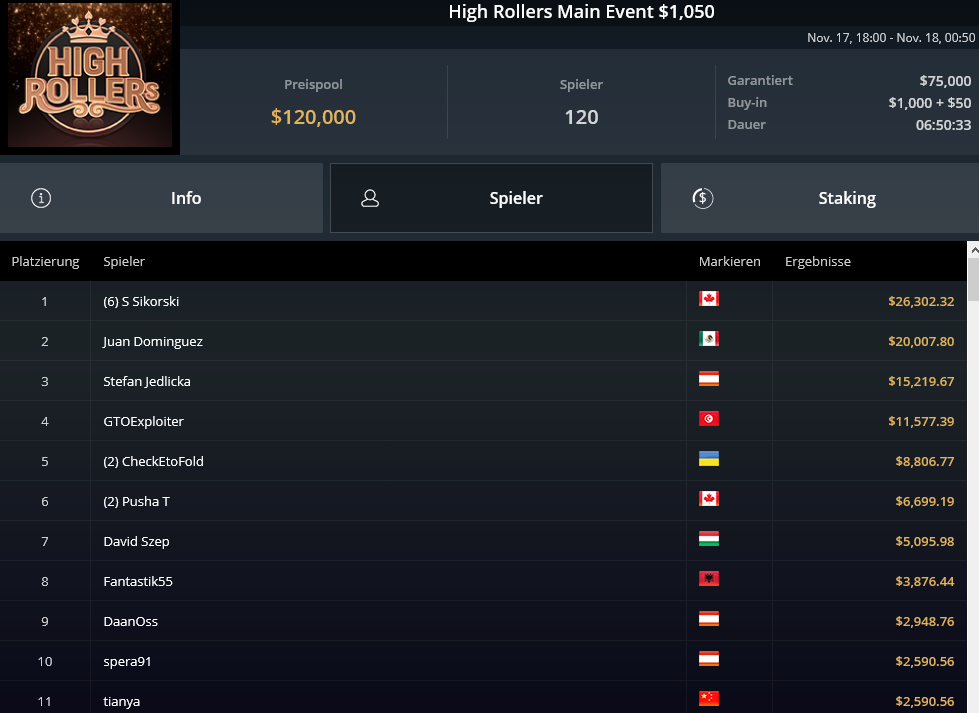Click Ukraine flag beside CheckEtoFold

click(709, 458)
